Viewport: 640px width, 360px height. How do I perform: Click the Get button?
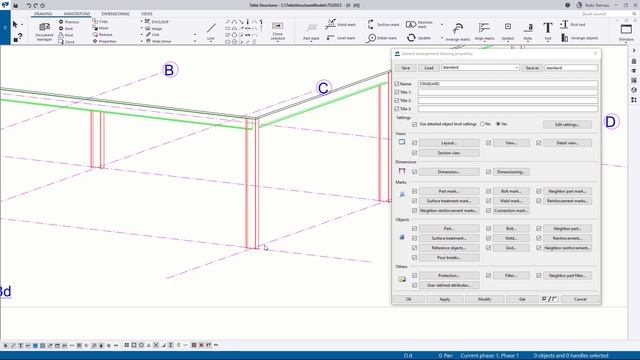pos(522,299)
